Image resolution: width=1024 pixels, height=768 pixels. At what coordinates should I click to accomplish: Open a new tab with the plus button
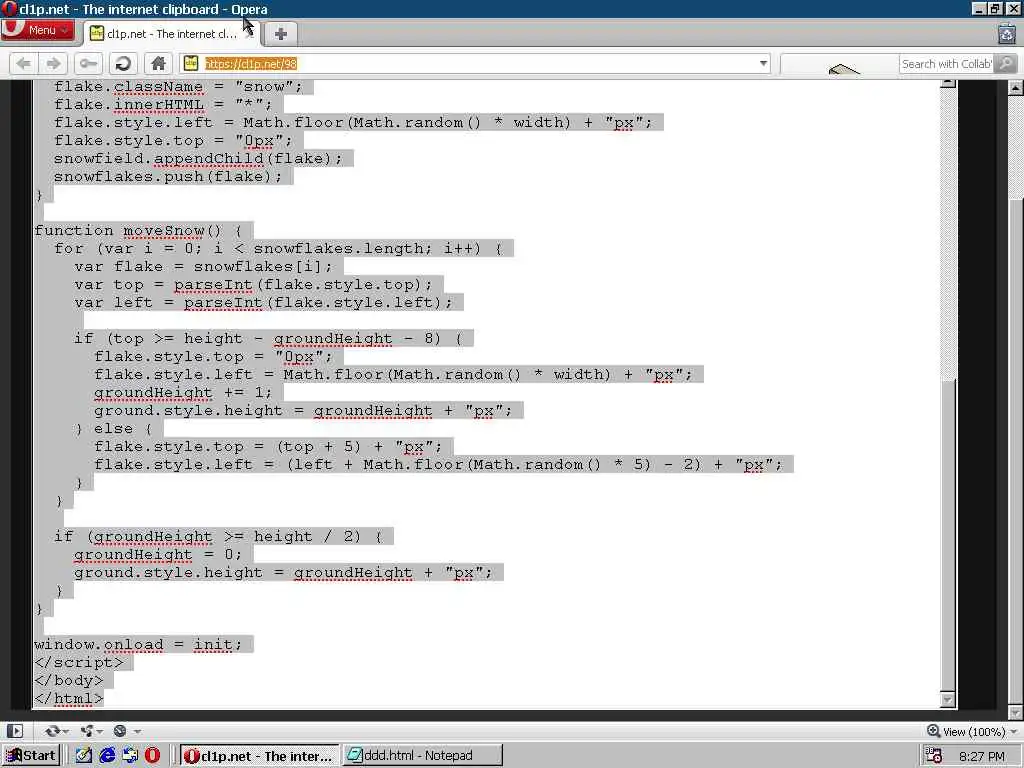coord(280,34)
